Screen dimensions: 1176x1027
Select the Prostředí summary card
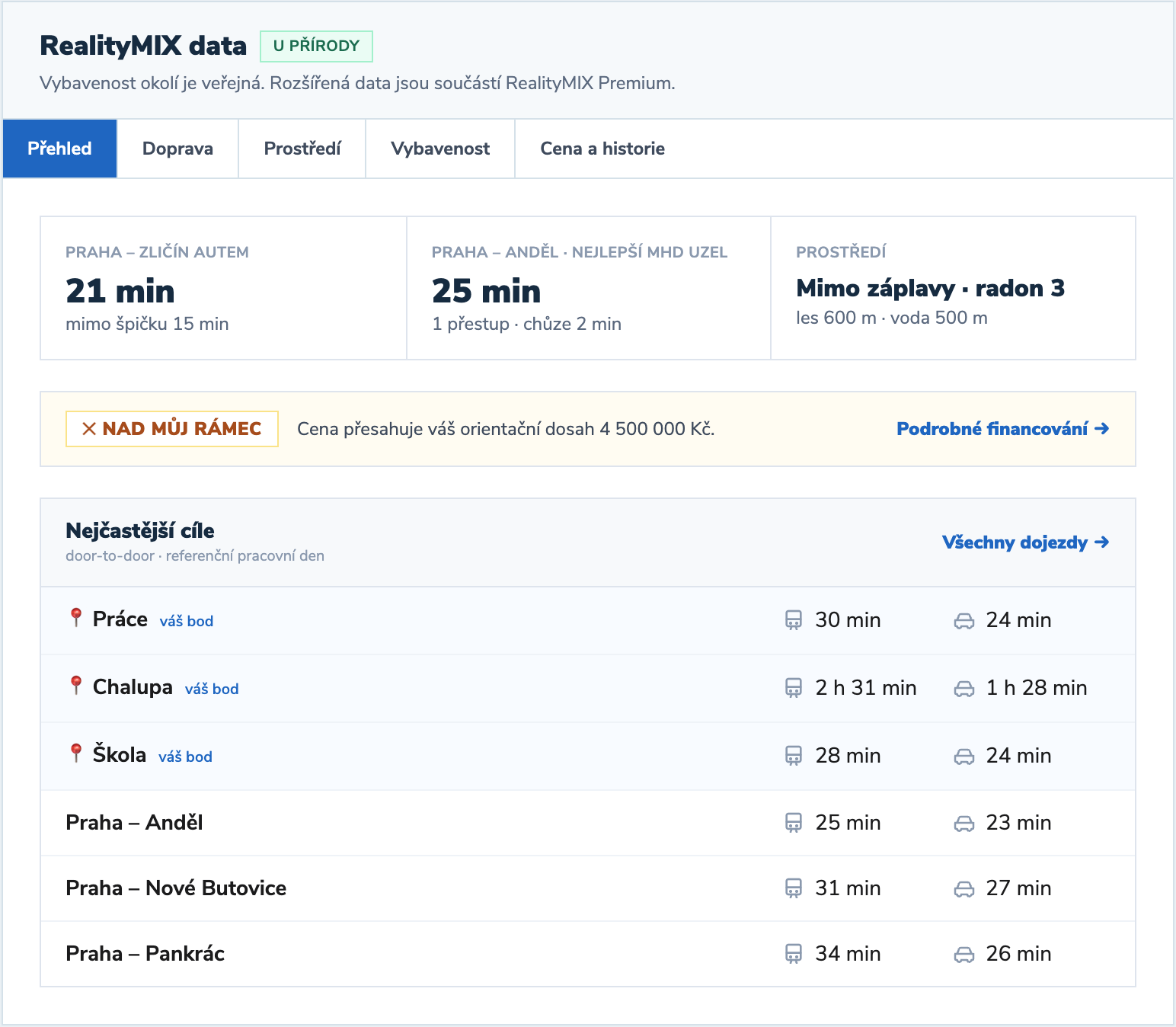pyautogui.click(x=953, y=288)
